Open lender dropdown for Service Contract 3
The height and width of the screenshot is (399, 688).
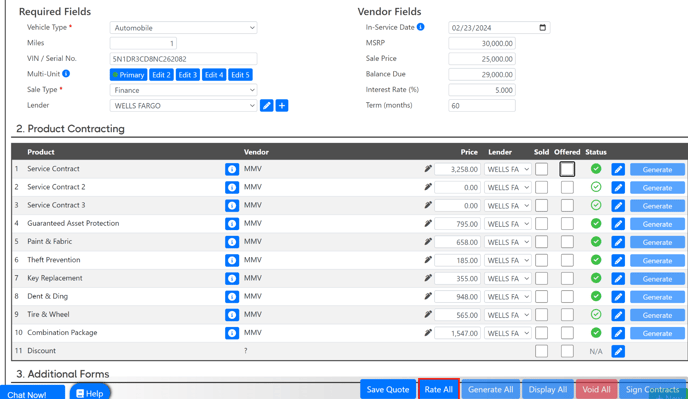tap(508, 206)
